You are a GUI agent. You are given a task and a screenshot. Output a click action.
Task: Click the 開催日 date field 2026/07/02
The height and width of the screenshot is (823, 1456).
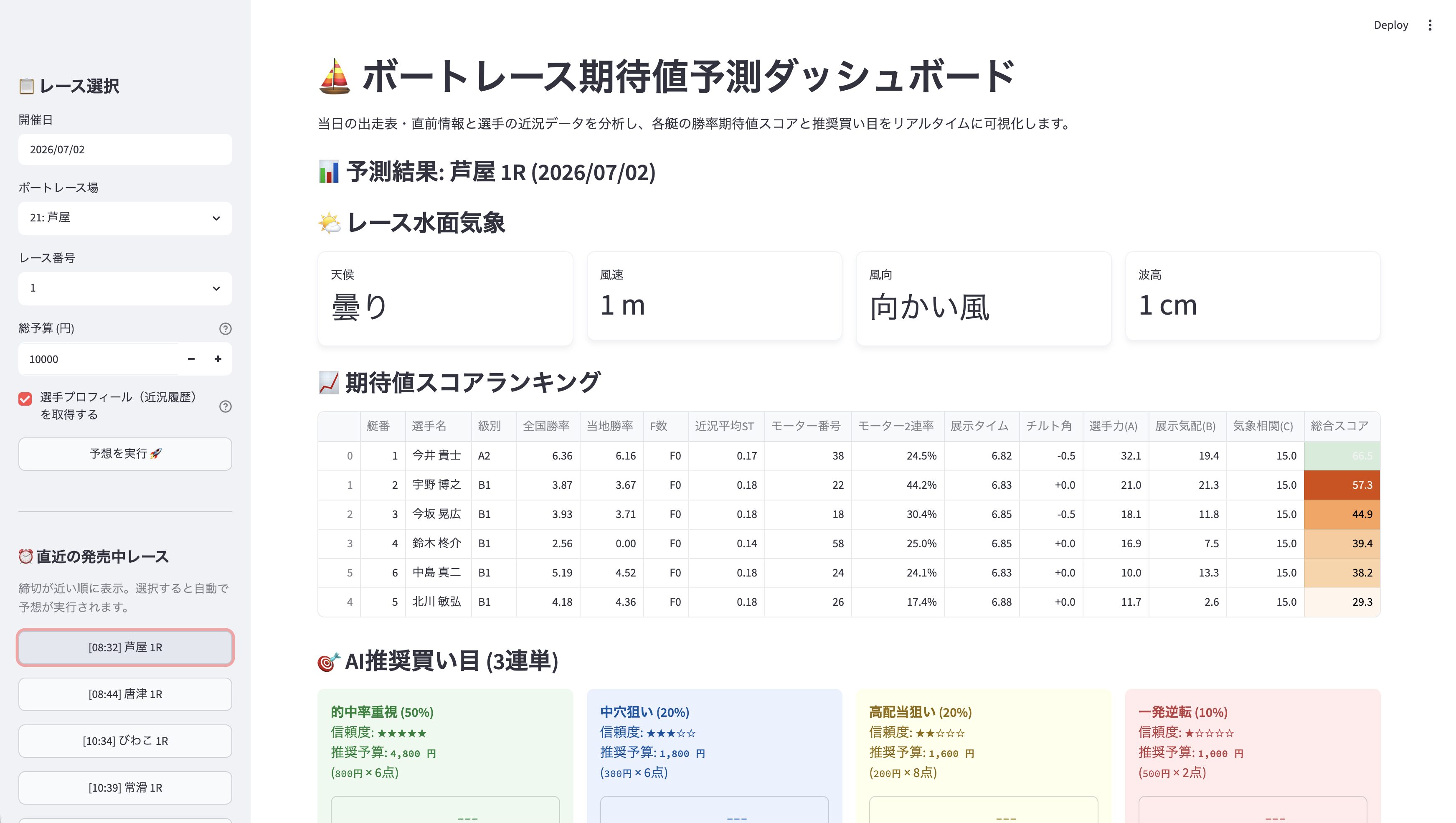point(125,149)
